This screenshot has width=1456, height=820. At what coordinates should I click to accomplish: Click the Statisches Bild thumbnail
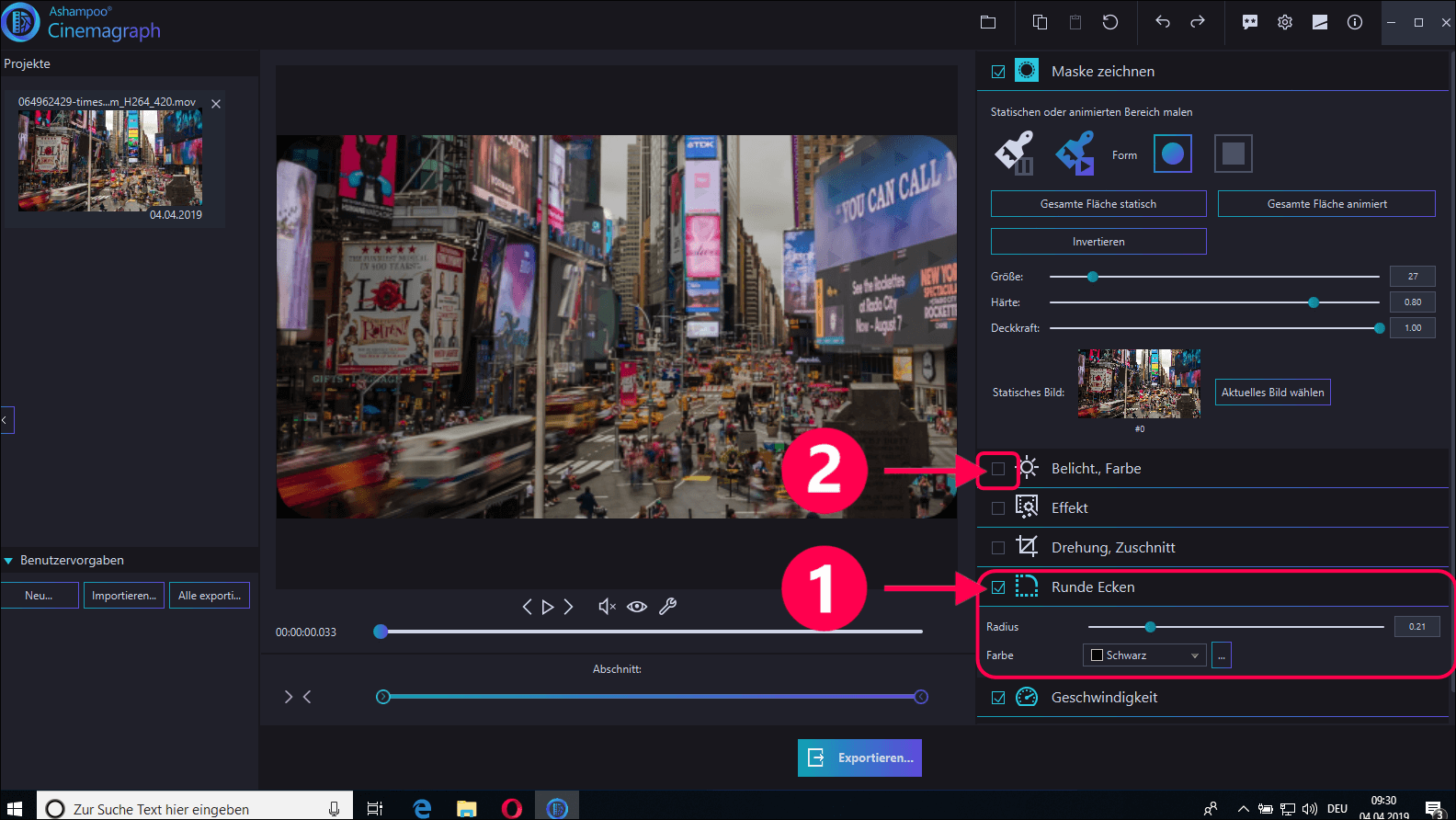click(x=1139, y=383)
